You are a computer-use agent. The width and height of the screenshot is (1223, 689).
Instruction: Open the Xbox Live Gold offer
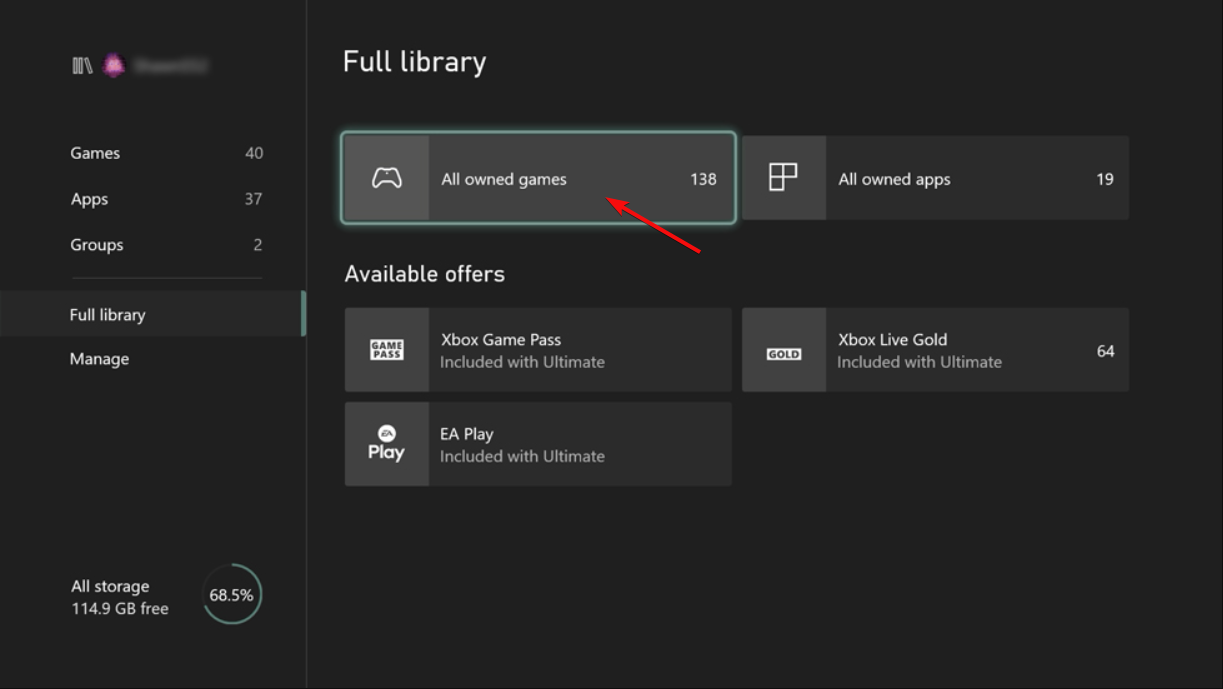935,350
